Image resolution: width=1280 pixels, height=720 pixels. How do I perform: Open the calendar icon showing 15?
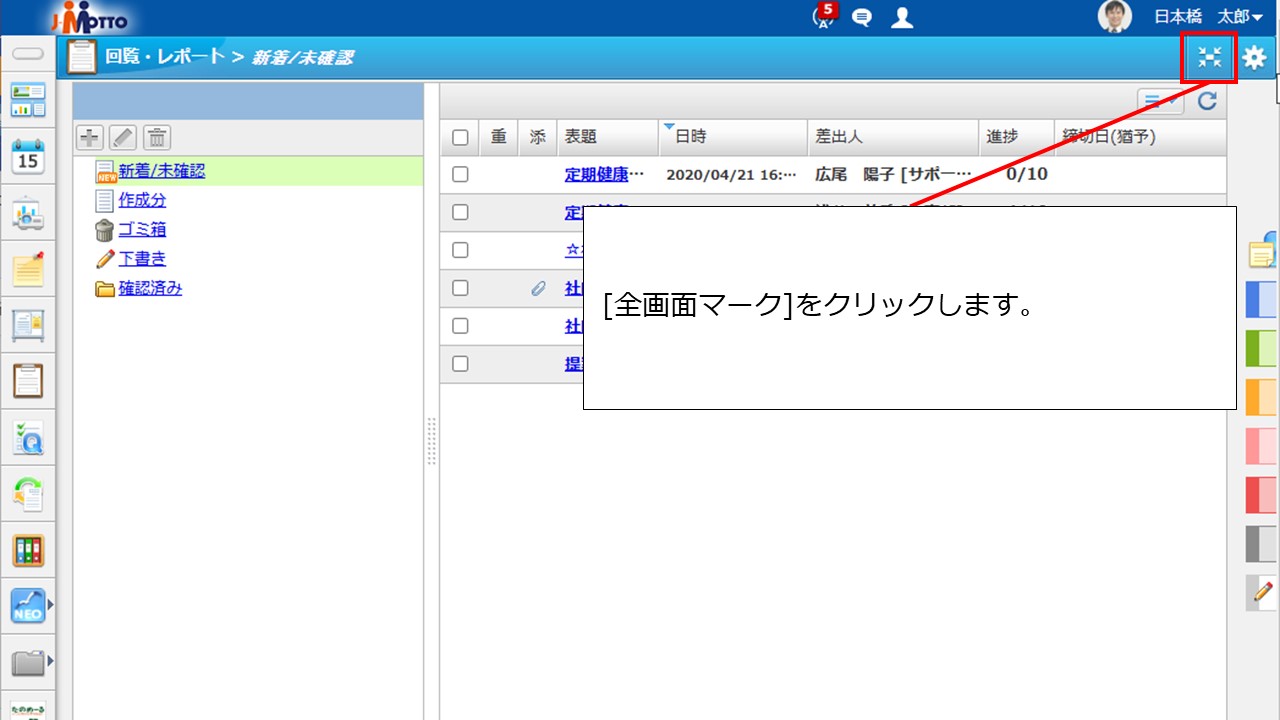pyautogui.click(x=28, y=157)
